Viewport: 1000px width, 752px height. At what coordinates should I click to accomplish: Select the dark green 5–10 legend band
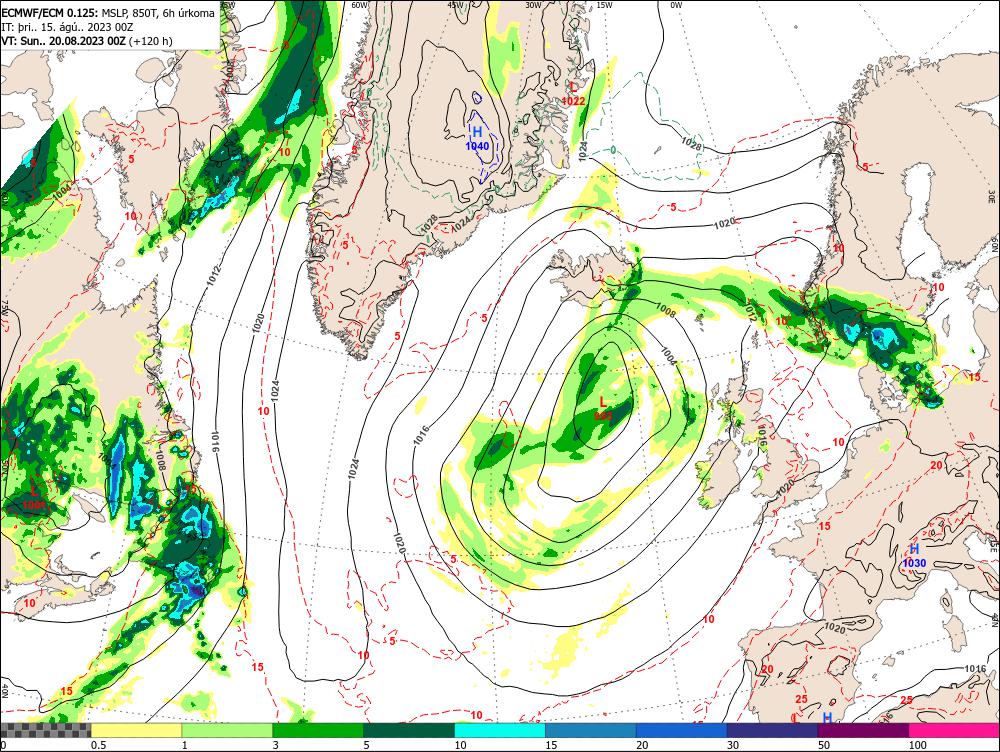pos(409,730)
